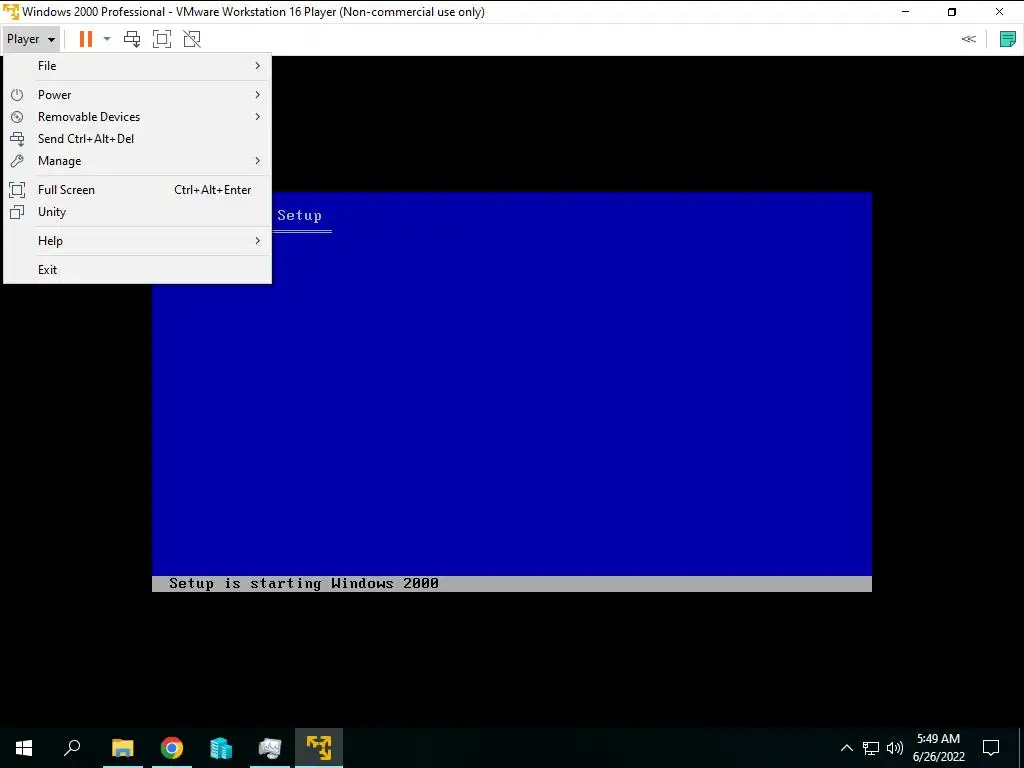Select Unity in the Player menu
The image size is (1024, 768).
coord(137,212)
